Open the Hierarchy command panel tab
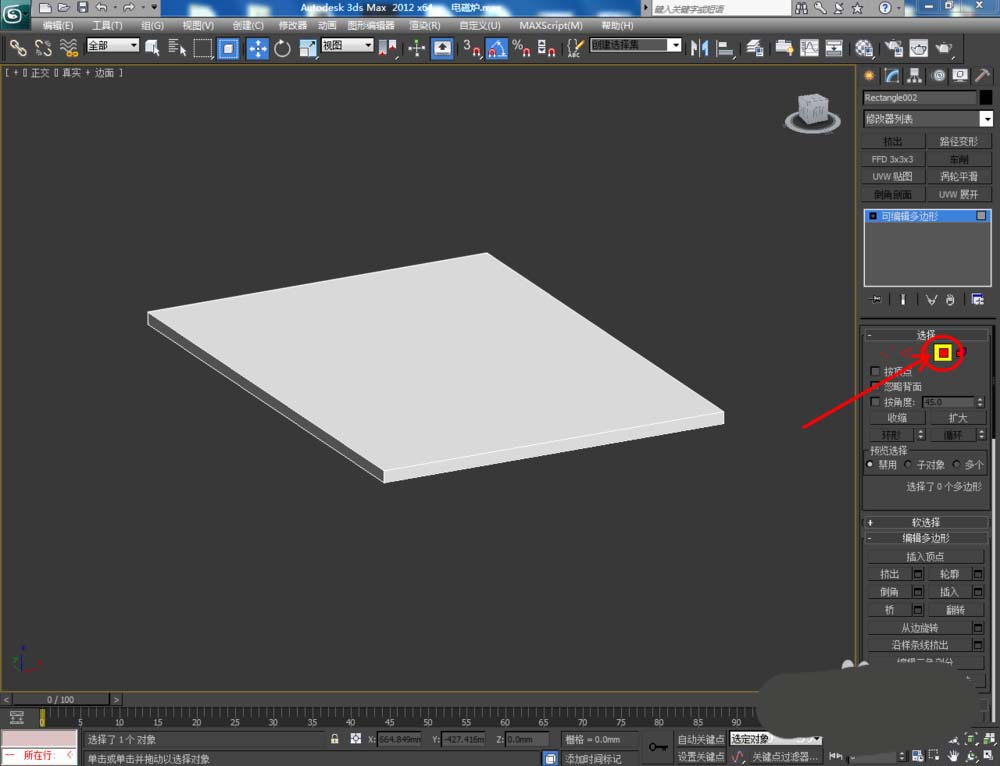This screenshot has height=766, width=1000. [x=914, y=76]
